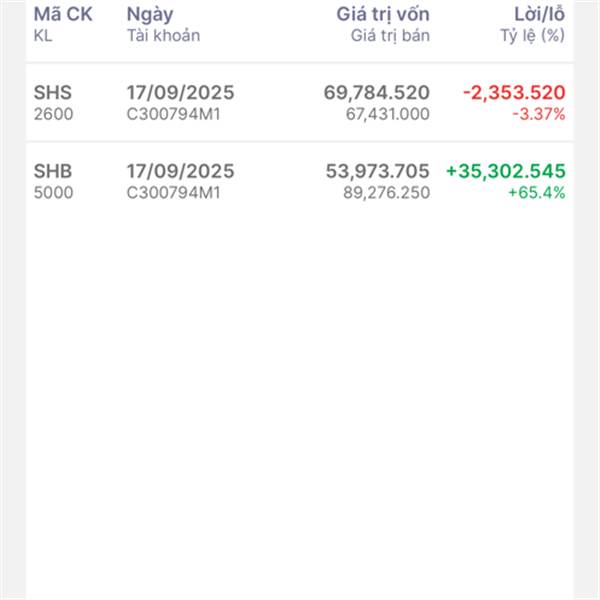Click the Giá trị vốn column header
The image size is (600, 600).
(x=382, y=15)
